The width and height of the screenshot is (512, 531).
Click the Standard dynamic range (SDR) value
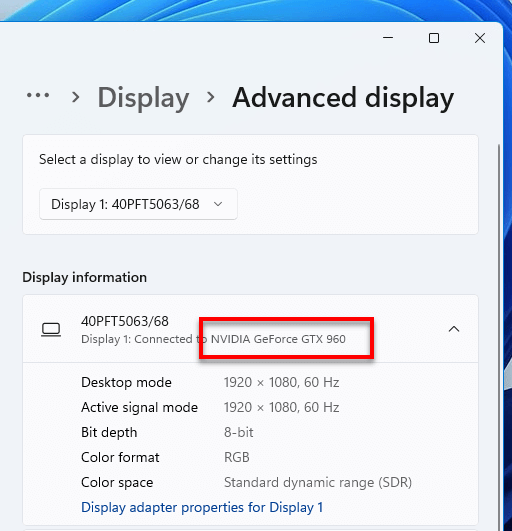(318, 482)
